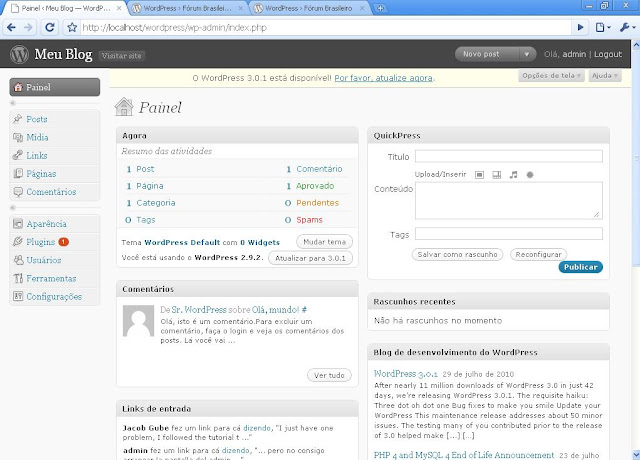Switch to the second WordPress Fórum tab
Image resolution: width=640 pixels, height=460 pixels.
pyautogui.click(x=188, y=8)
